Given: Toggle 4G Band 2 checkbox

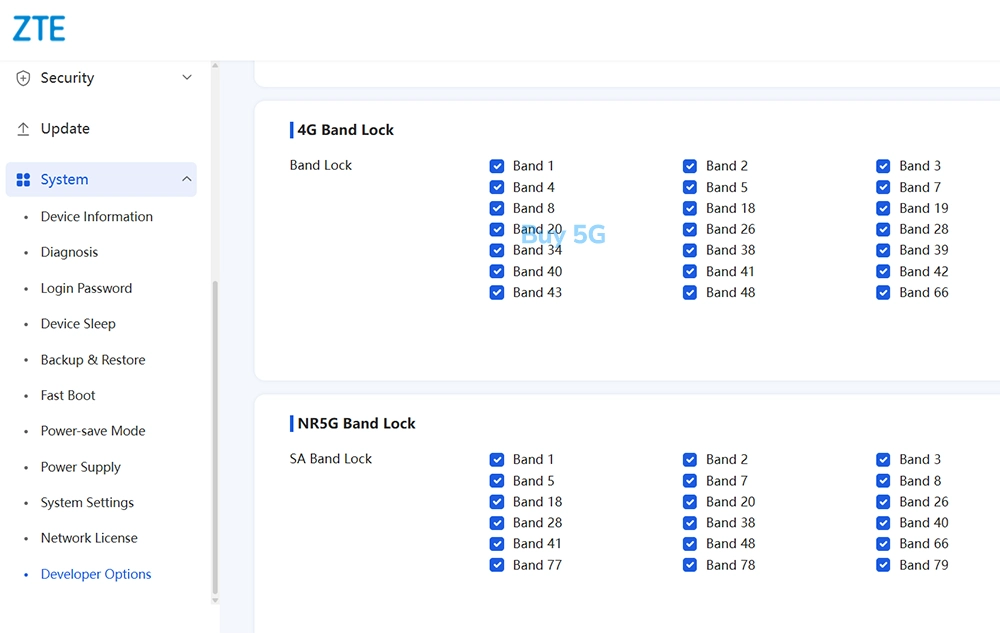Looking at the screenshot, I should tap(690, 166).
